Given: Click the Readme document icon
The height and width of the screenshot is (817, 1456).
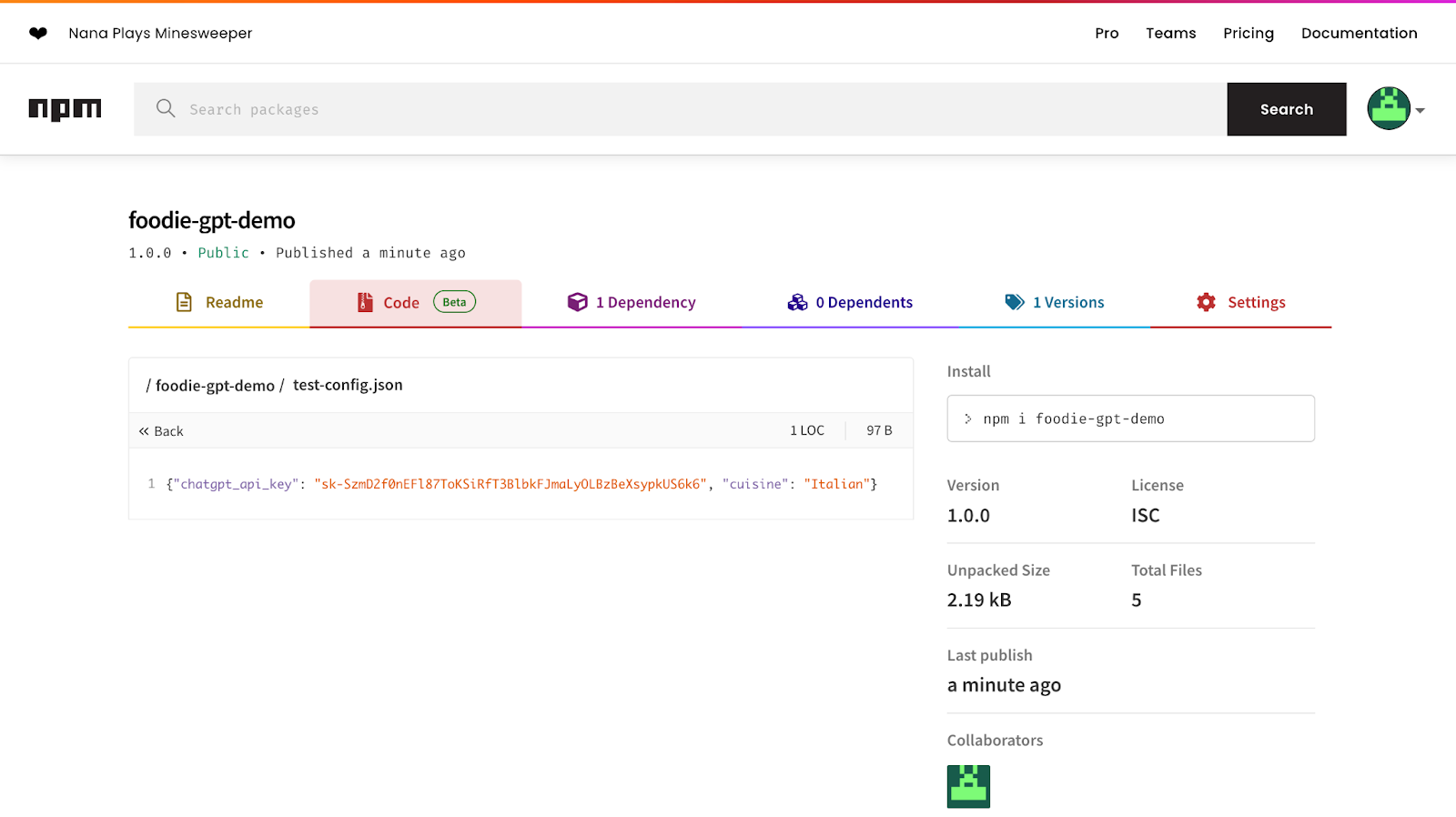Looking at the screenshot, I should point(184,302).
